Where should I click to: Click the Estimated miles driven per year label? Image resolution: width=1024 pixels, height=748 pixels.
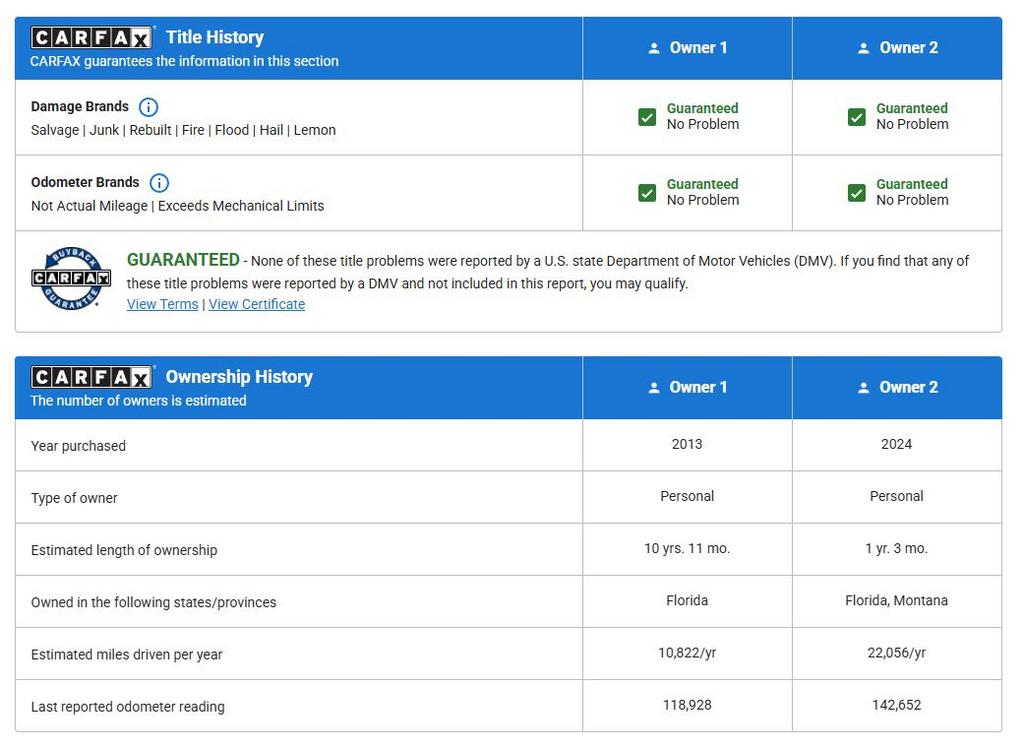(x=127, y=655)
